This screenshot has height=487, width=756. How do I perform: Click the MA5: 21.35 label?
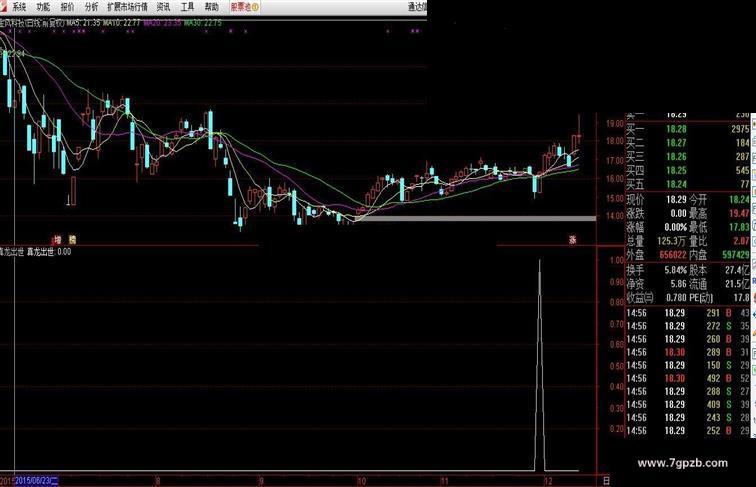(x=83, y=22)
